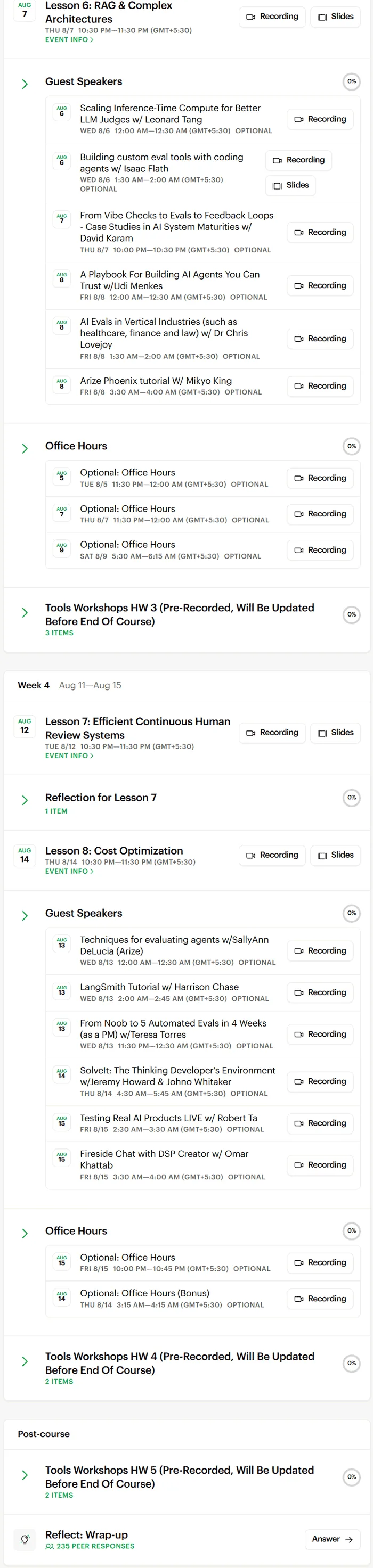Collapse the Week 3 Guest Speakers section
Screen dimensions: 373x1568
tap(25, 84)
